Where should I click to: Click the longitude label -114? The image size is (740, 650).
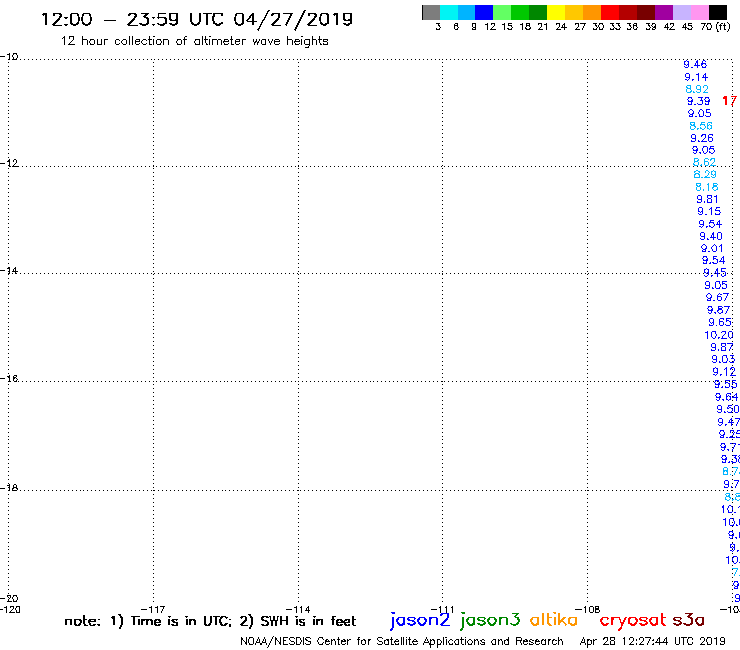click(298, 609)
